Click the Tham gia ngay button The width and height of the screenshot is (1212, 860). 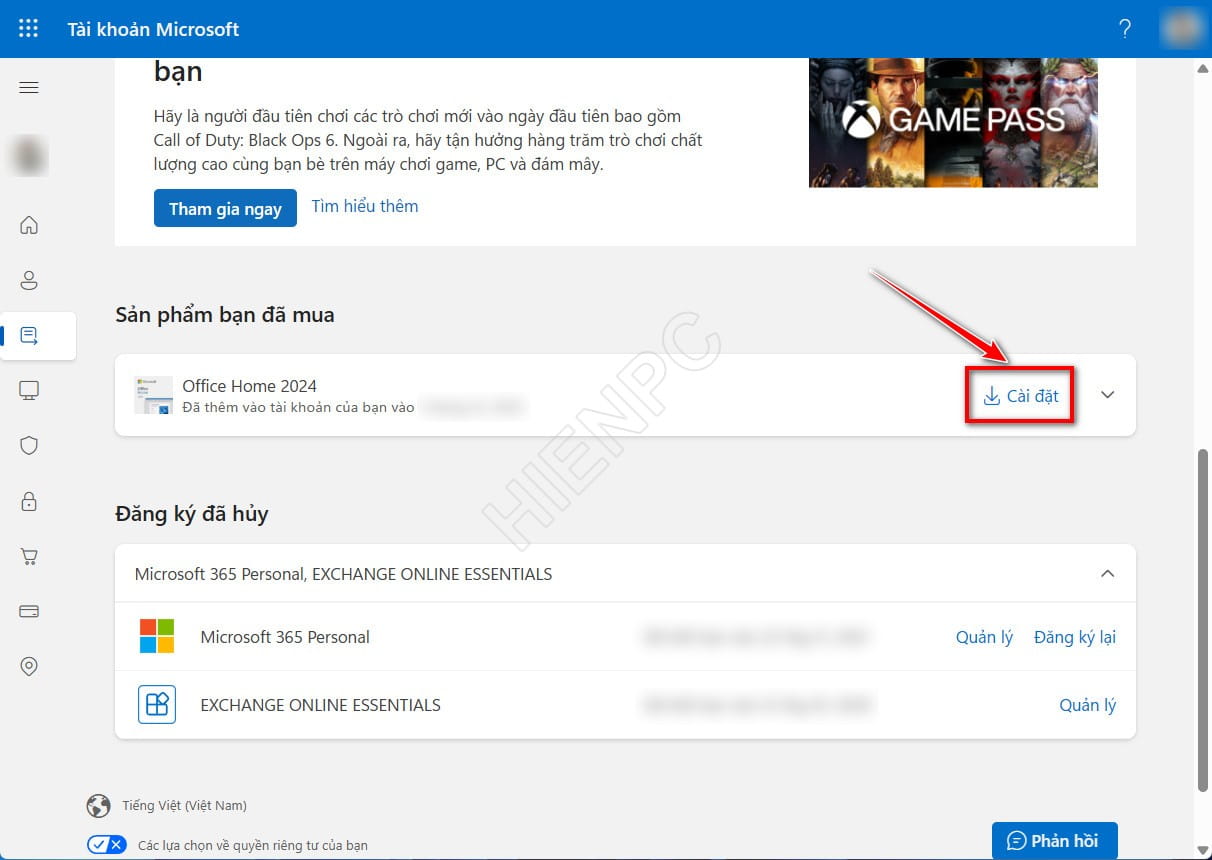(x=225, y=208)
